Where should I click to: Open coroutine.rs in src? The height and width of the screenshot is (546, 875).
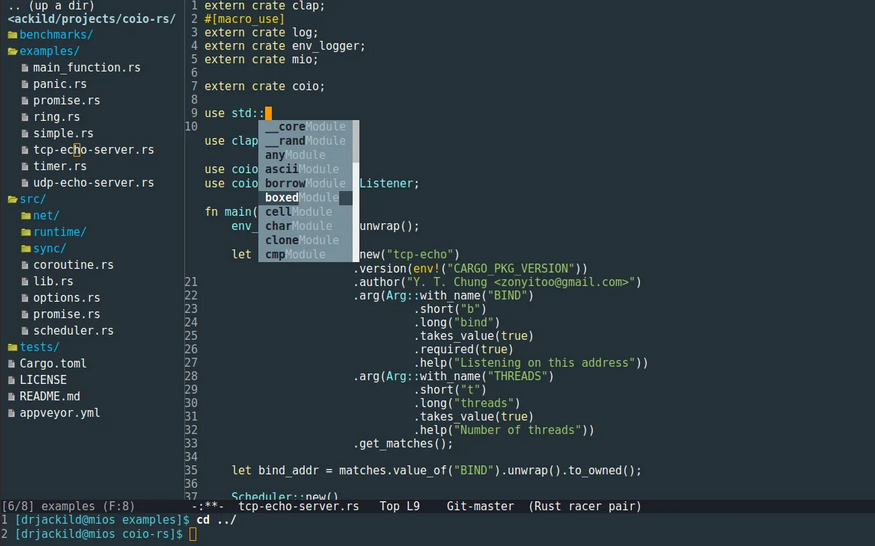click(x=73, y=265)
